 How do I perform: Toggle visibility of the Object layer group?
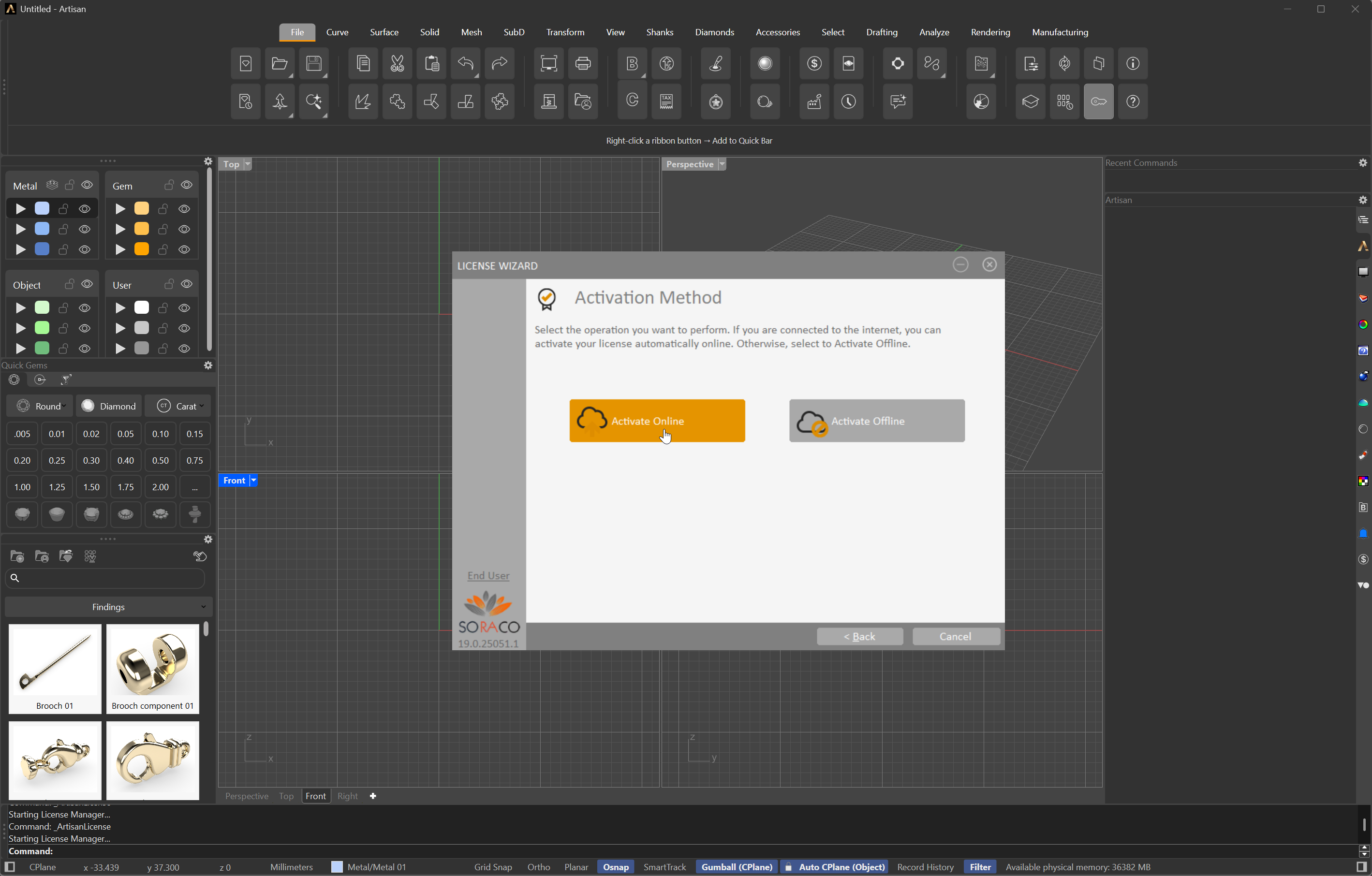87,284
